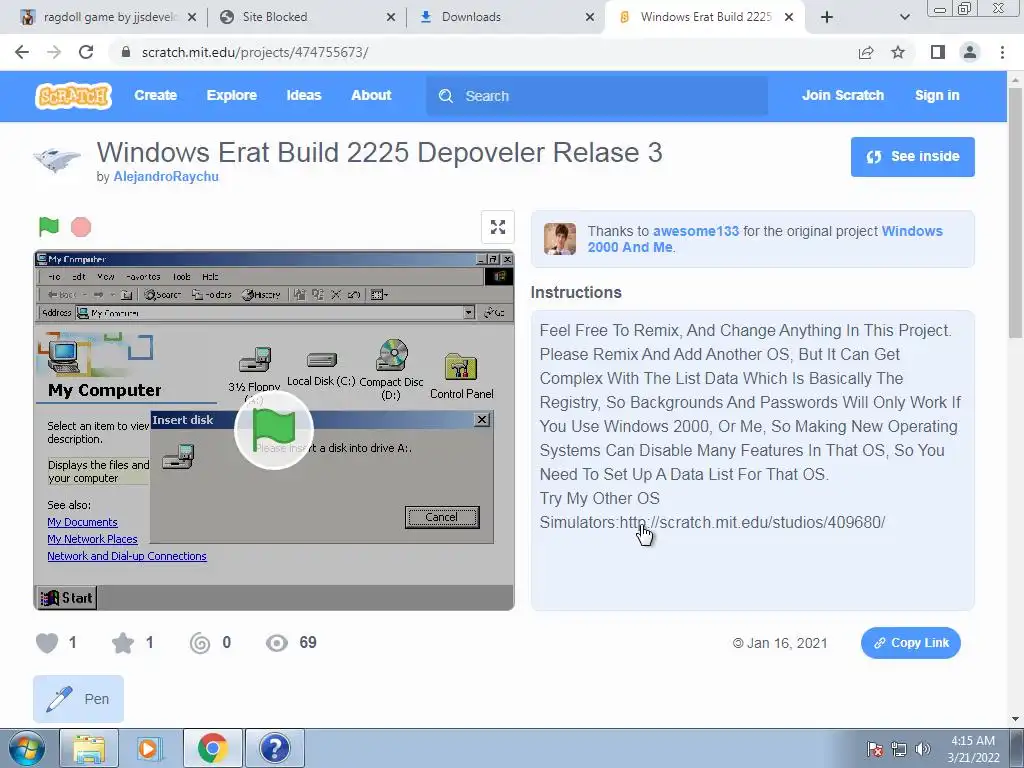Click Network and Dial-up Connections link on stage

(127, 556)
